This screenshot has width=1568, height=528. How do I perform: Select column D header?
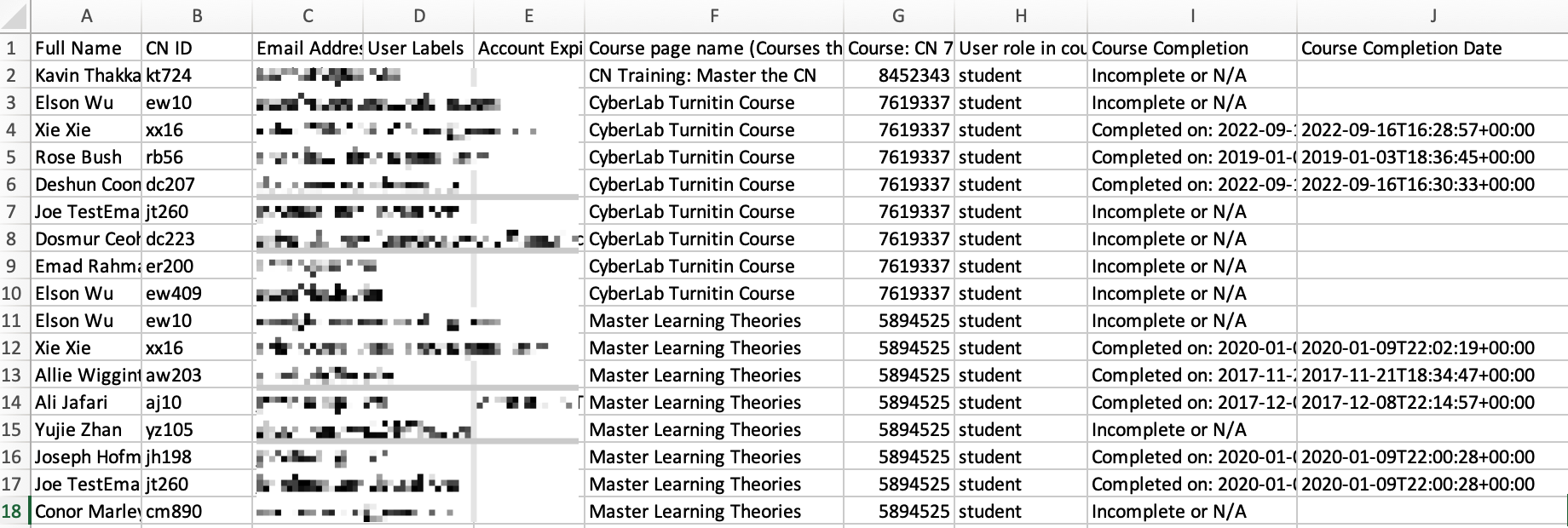tap(418, 16)
